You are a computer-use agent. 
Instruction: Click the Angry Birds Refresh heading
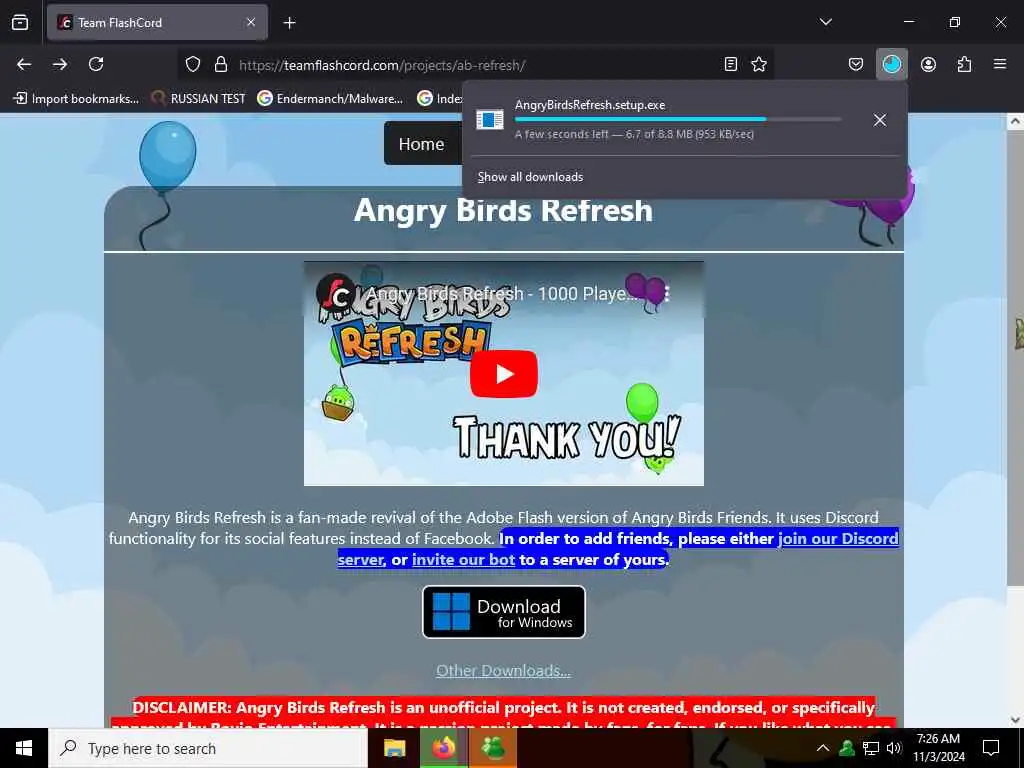point(503,210)
